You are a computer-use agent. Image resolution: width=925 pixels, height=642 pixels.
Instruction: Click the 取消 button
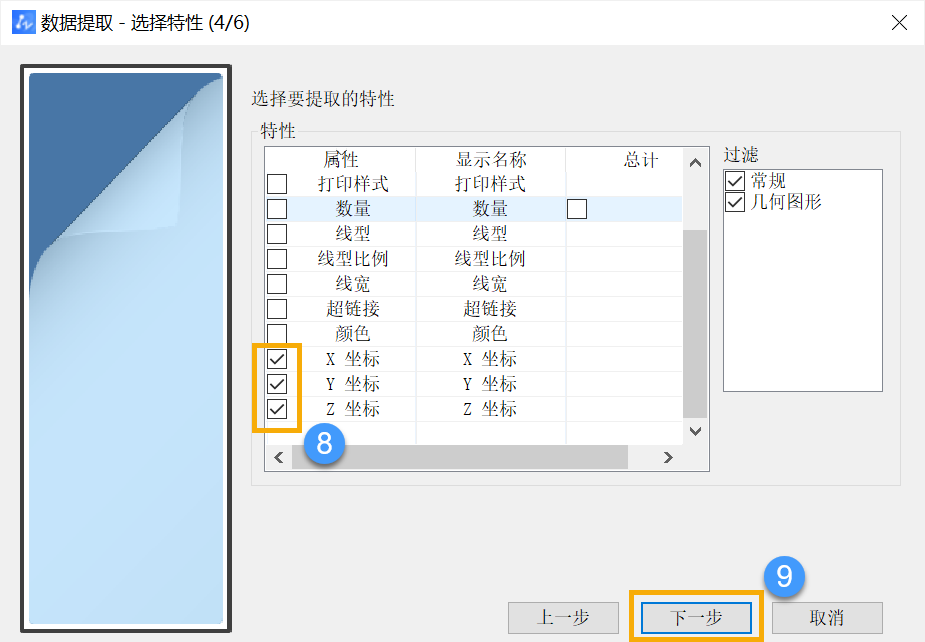tap(827, 618)
